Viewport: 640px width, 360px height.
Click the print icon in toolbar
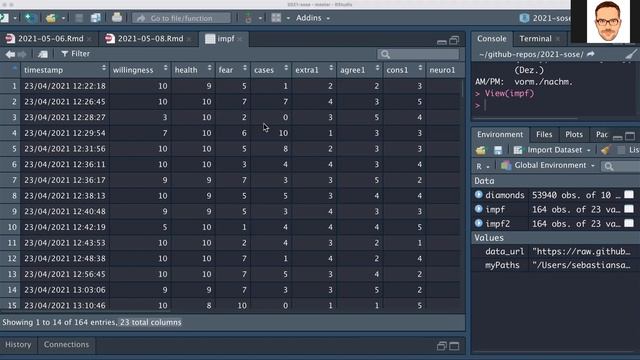pos(117,18)
